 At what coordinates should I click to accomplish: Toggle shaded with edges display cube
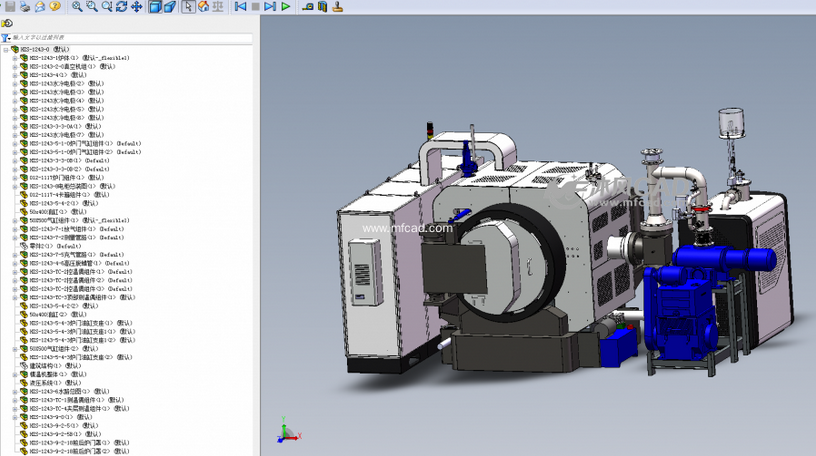155,6
